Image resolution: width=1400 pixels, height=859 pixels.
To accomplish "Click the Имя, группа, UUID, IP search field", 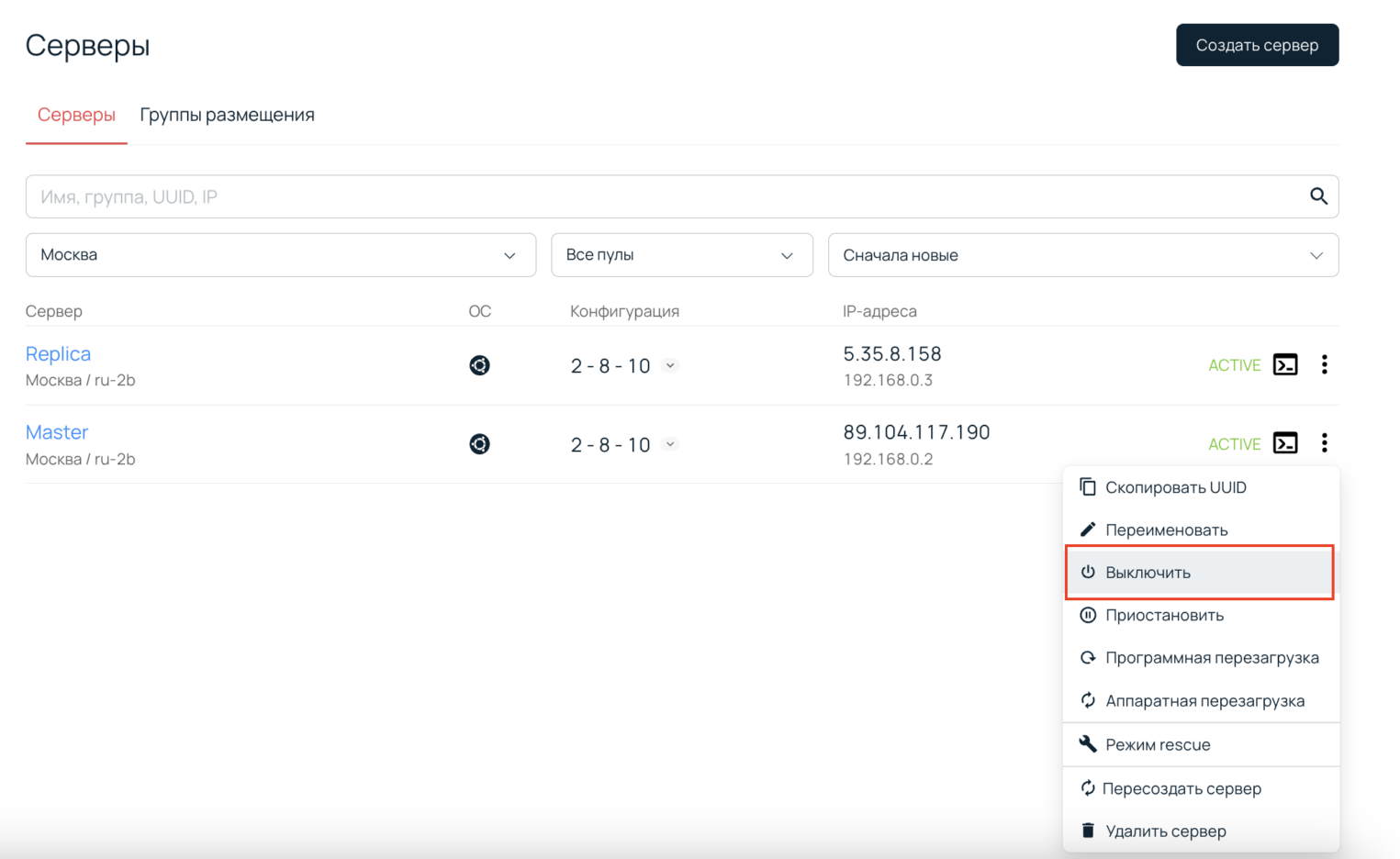I will point(682,196).
